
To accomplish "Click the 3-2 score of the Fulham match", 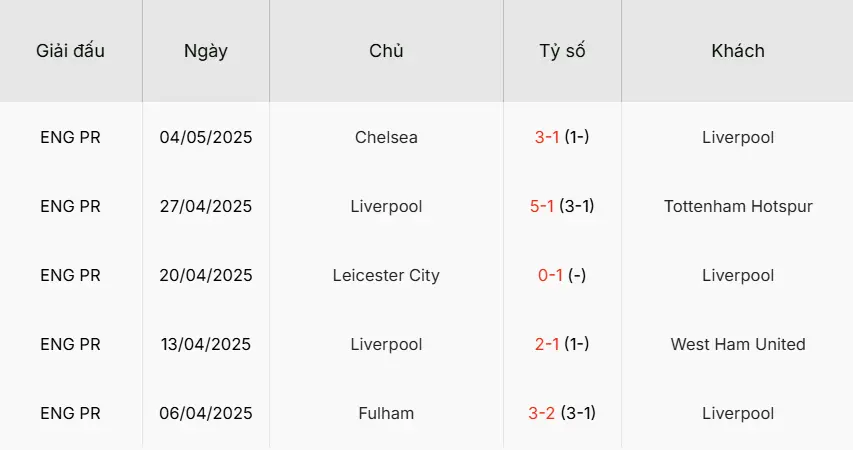I will [x=543, y=413].
